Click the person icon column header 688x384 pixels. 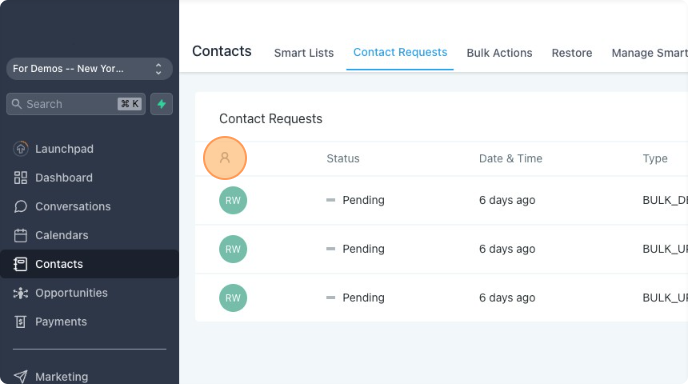tap(225, 158)
